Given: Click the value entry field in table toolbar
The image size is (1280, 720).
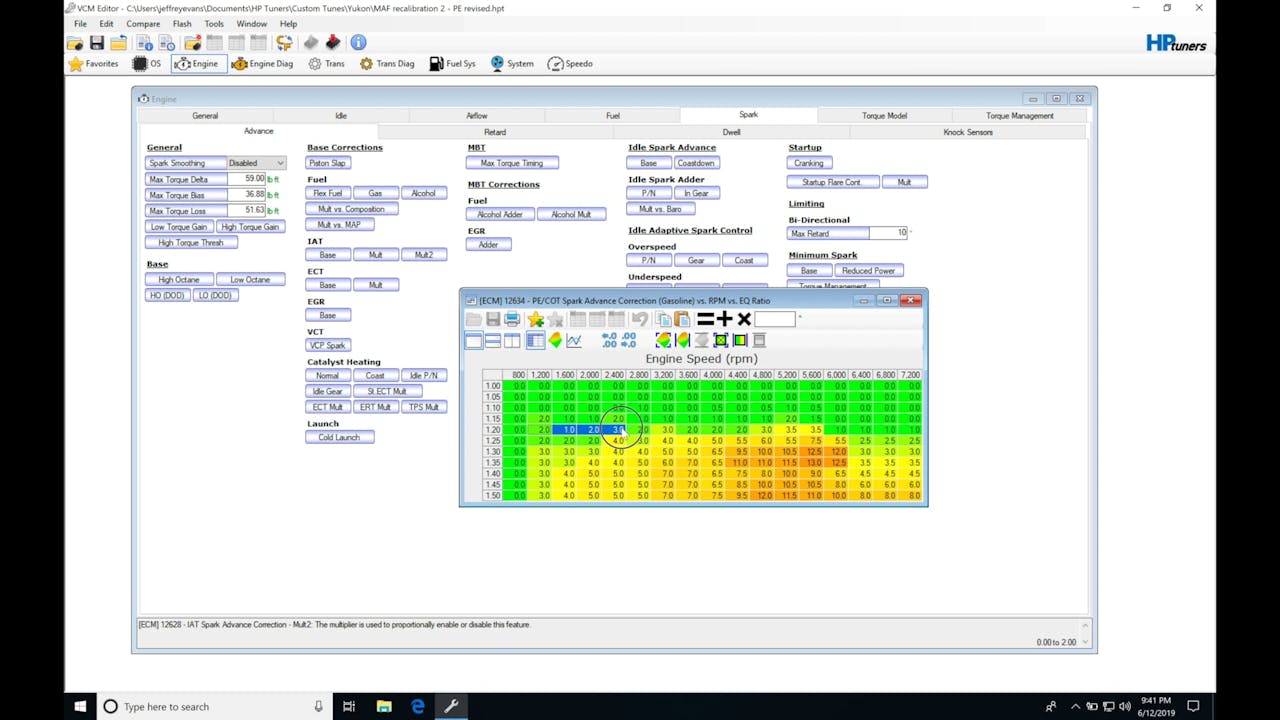Looking at the screenshot, I should [x=774, y=319].
